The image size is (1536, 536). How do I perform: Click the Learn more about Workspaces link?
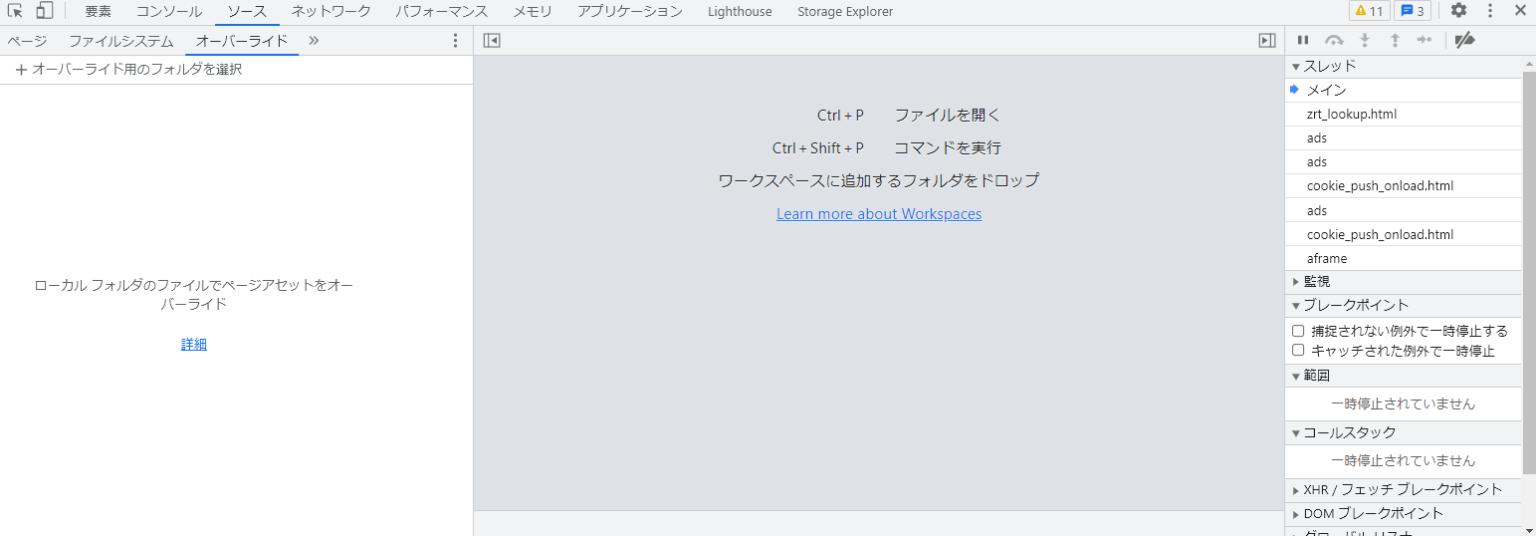click(x=879, y=214)
